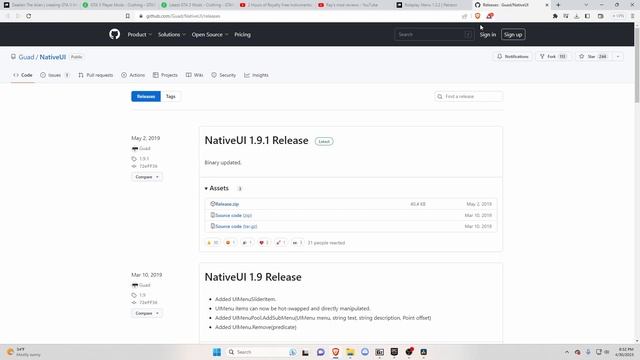The image size is (640, 360).
Task: Open the 1.9.1 tag link
Action: [x=144, y=158]
